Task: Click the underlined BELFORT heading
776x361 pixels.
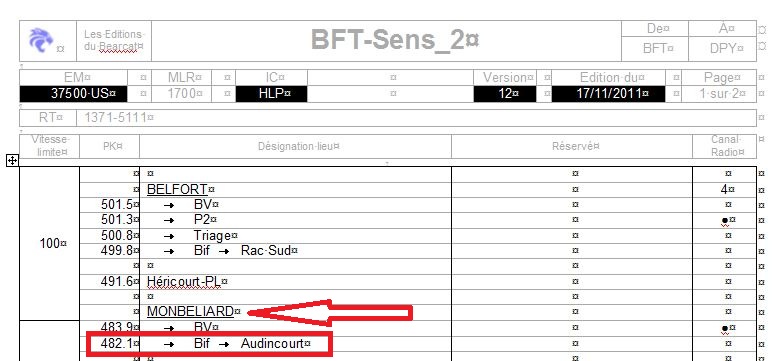Action: tap(177, 189)
